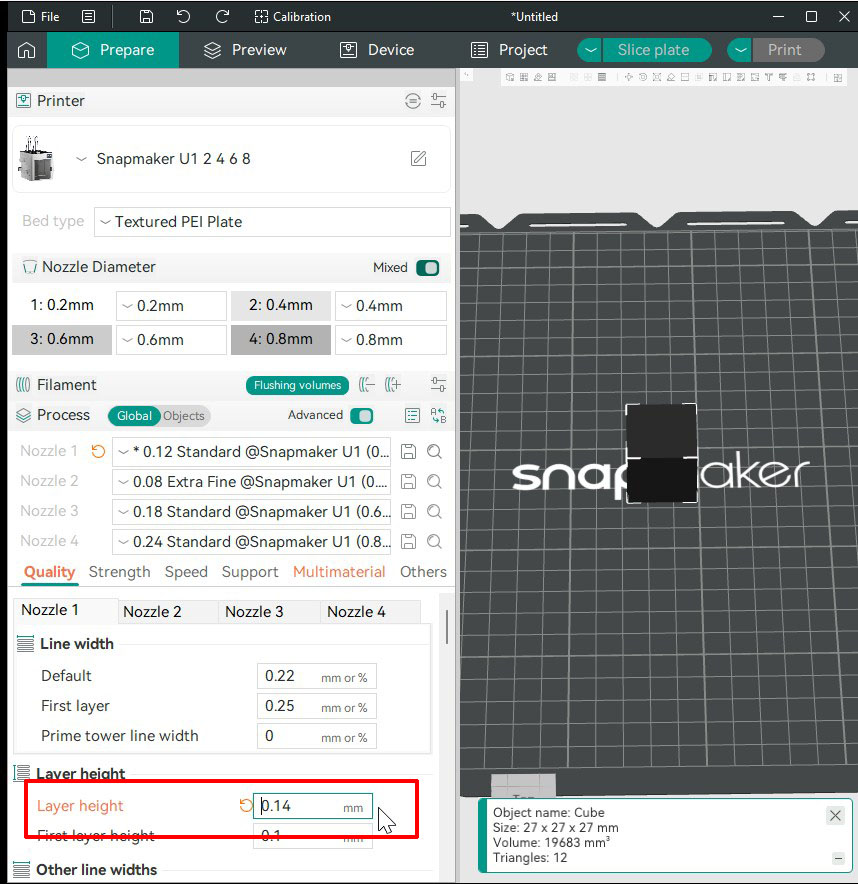Select the Nozzle 4 quality sub-tab
The height and width of the screenshot is (884, 858).
[x=371, y=612]
